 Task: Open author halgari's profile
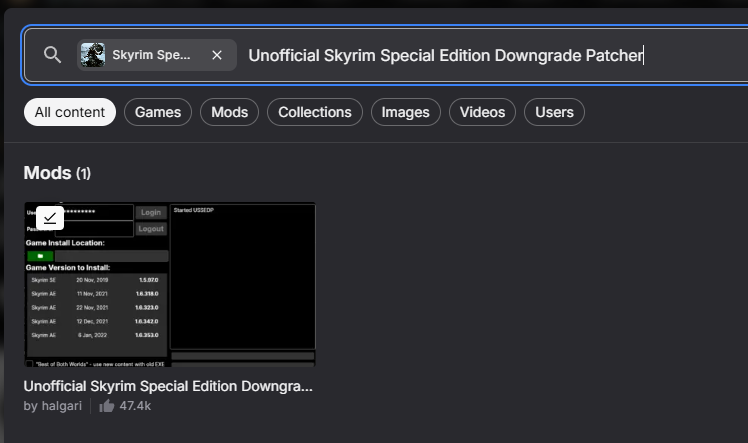pyautogui.click(x=62, y=406)
